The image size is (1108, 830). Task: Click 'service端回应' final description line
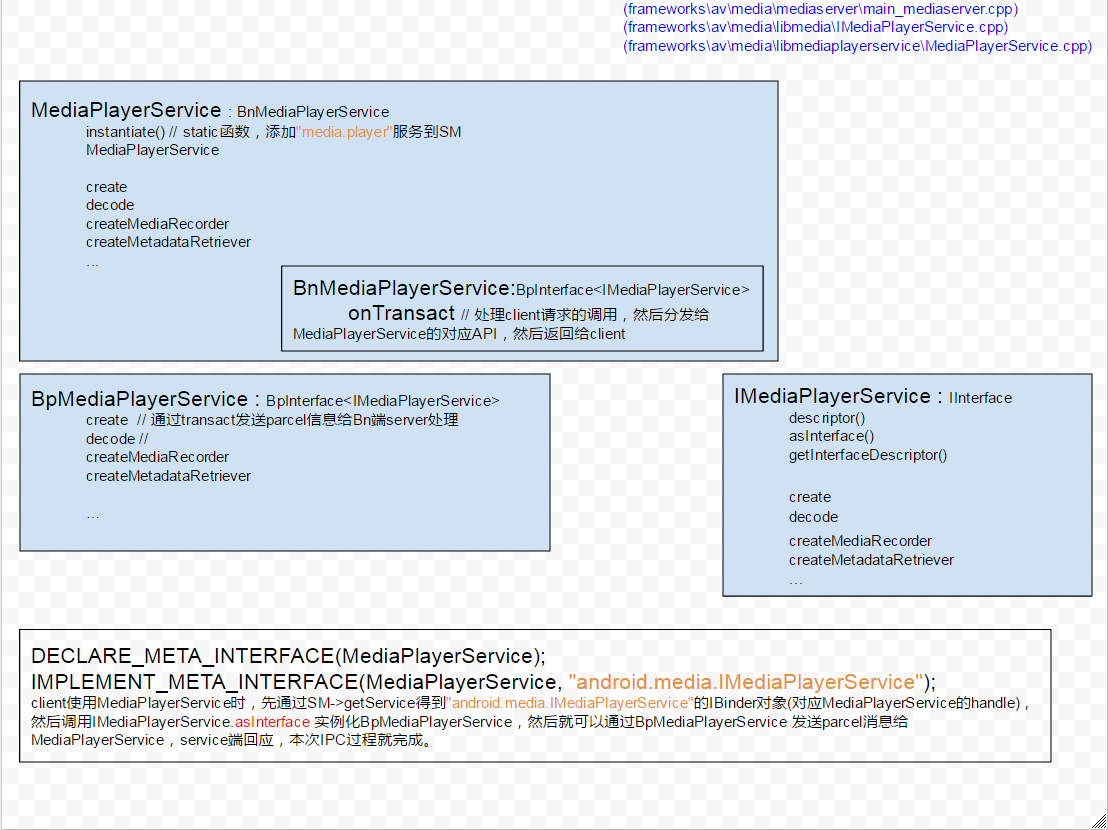232,740
